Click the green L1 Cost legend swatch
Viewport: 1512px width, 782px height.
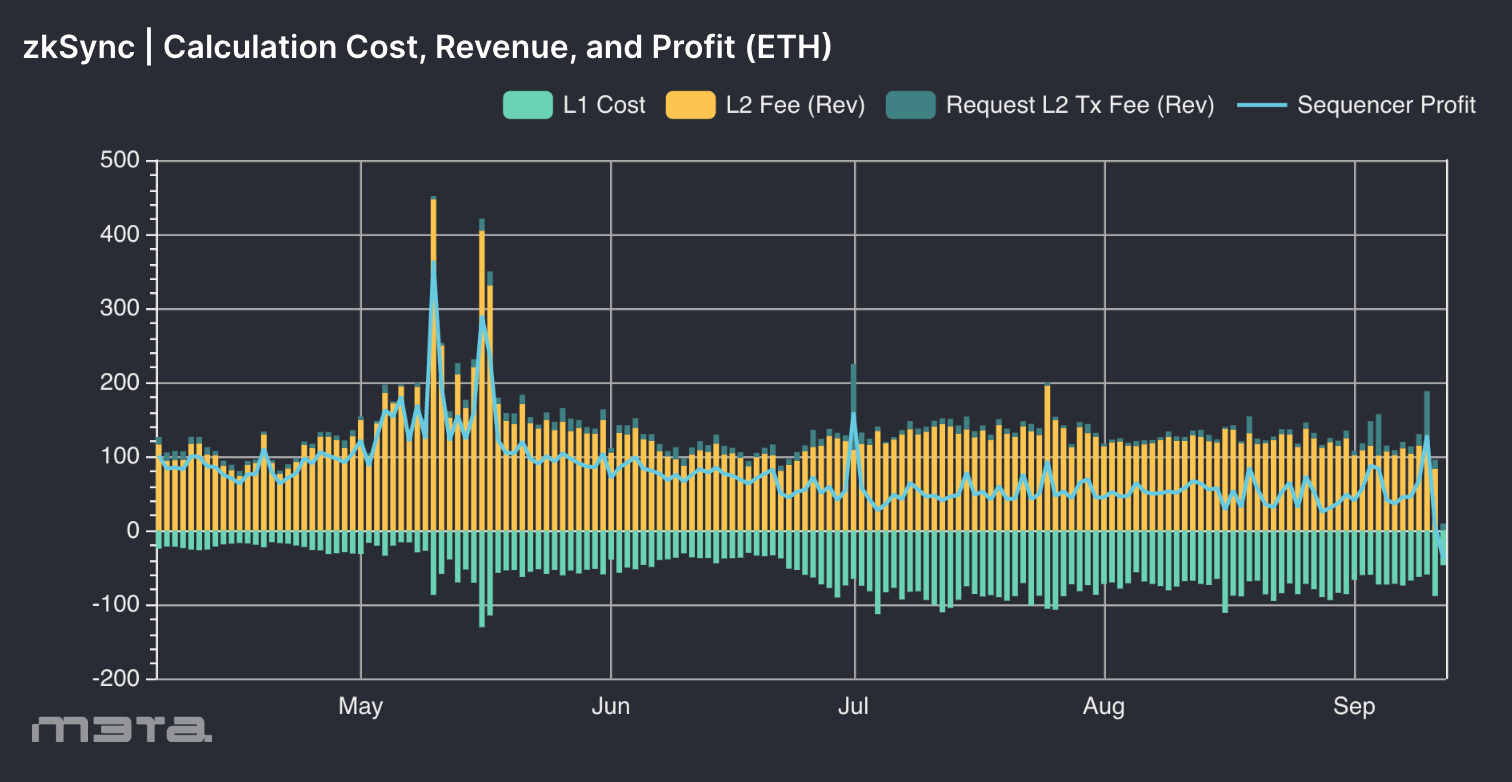(527, 105)
